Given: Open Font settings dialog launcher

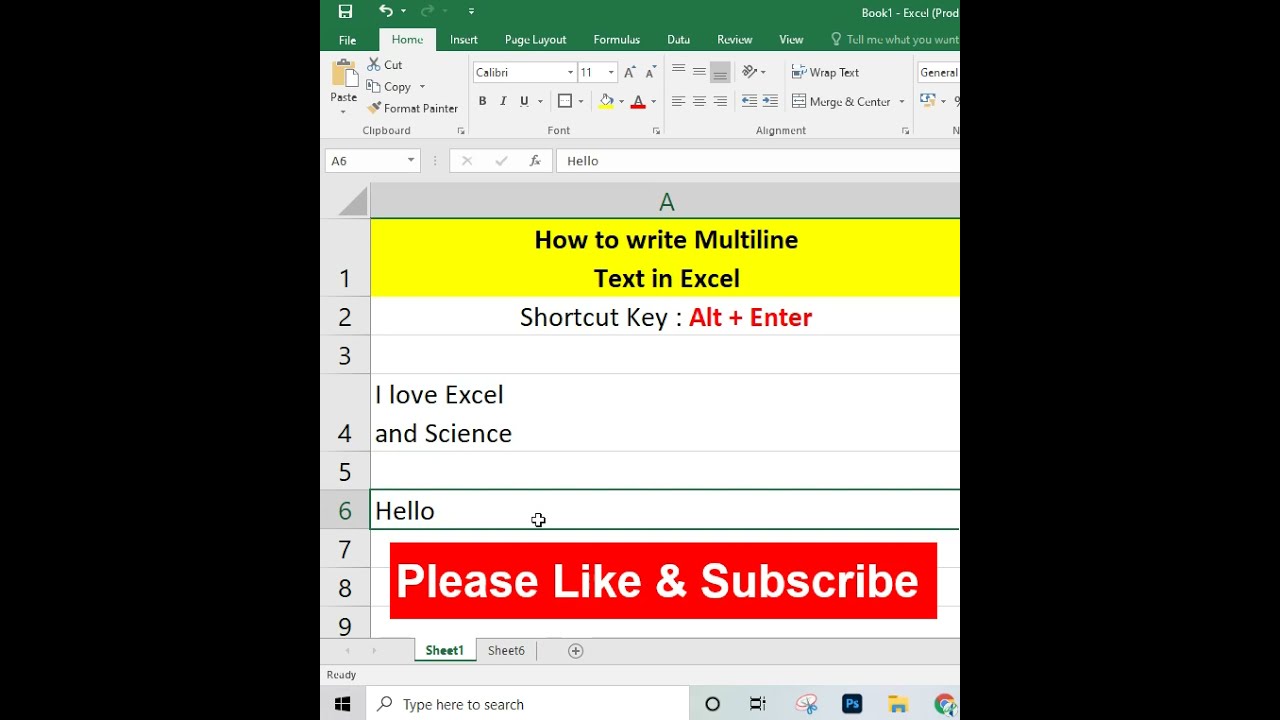Looking at the screenshot, I should click(656, 131).
